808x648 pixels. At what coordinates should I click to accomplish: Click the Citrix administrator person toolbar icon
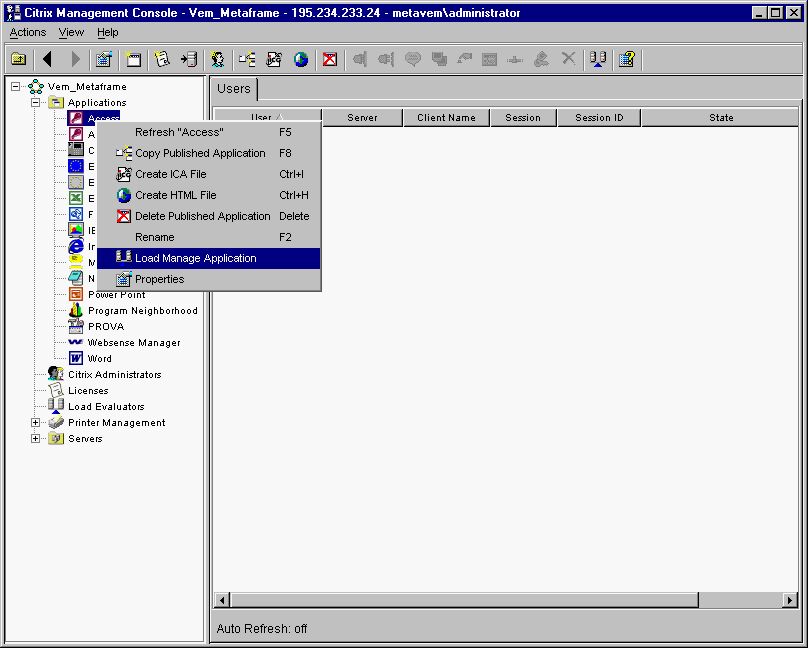218,59
